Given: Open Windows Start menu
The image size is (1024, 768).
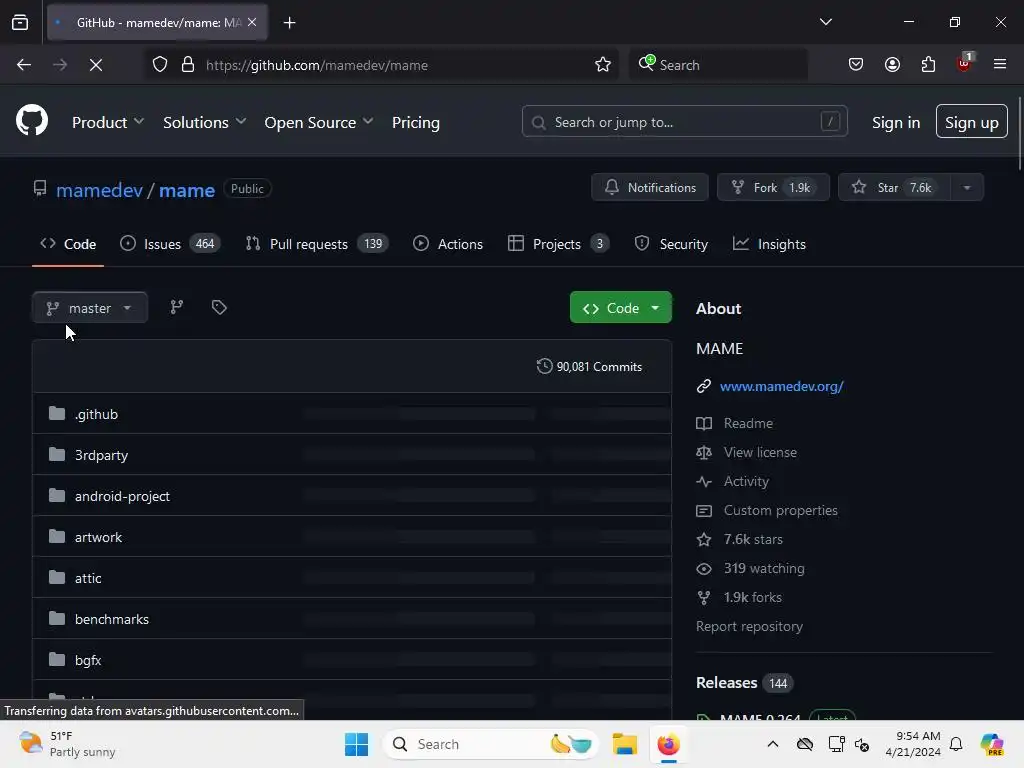Looking at the screenshot, I should (x=357, y=744).
